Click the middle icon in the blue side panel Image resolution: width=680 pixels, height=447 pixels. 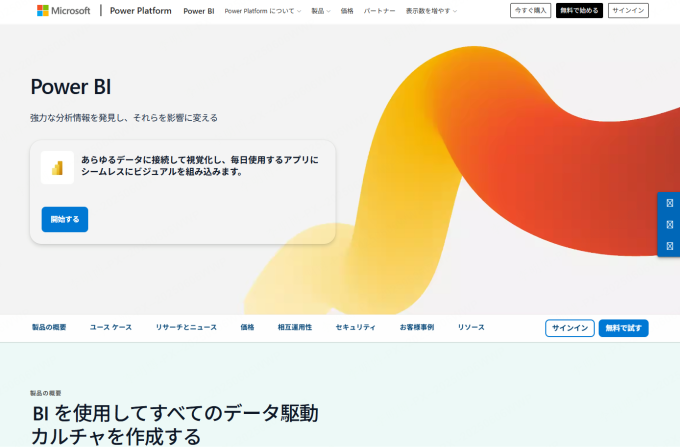point(670,225)
